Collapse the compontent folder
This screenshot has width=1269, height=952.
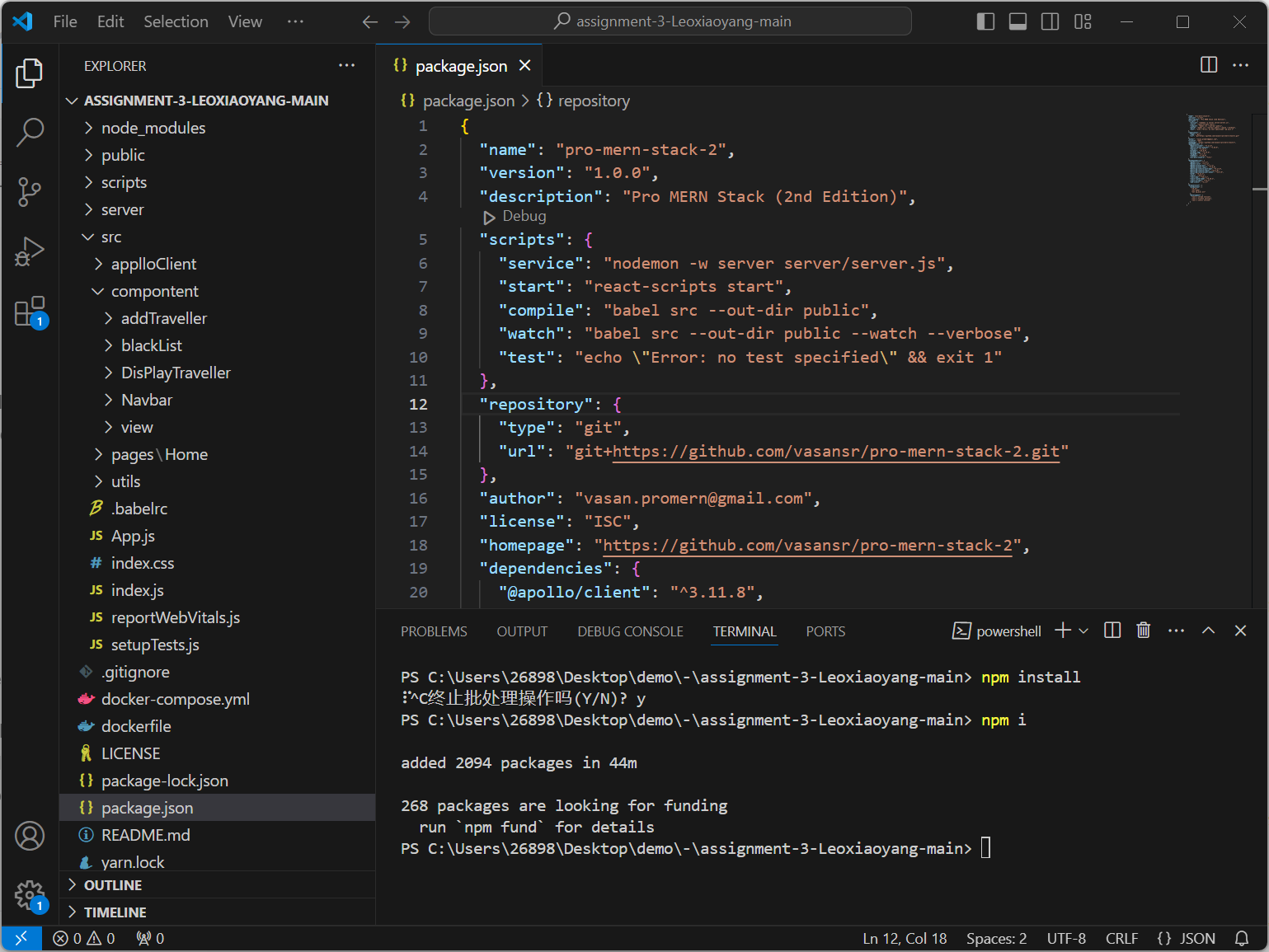pos(155,291)
